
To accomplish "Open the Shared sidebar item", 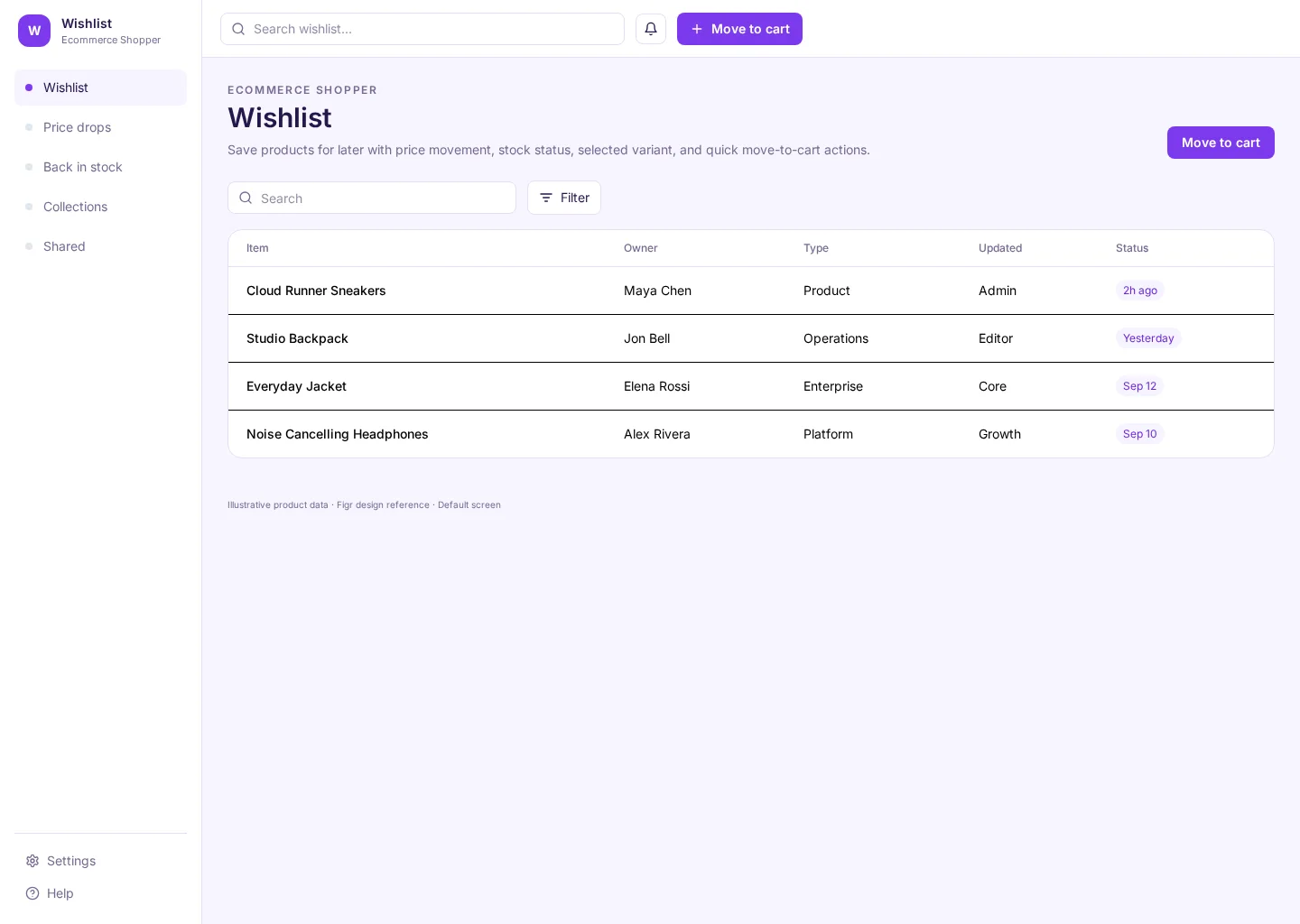I will (x=100, y=246).
